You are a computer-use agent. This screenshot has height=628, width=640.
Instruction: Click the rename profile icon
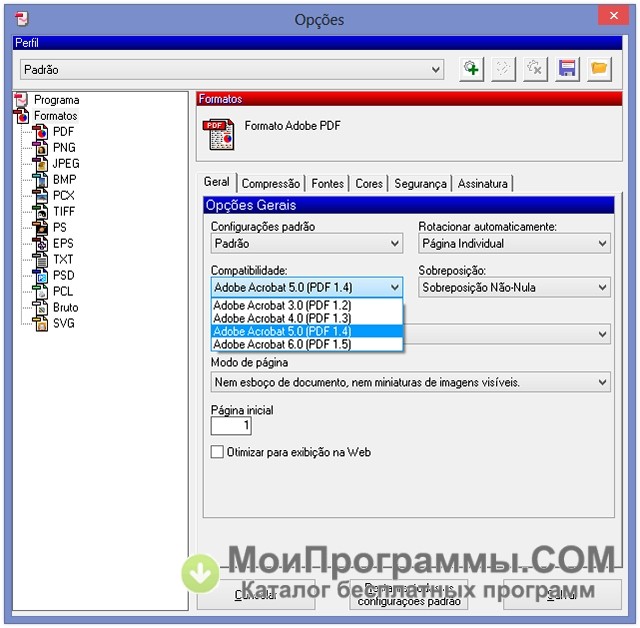click(x=503, y=69)
